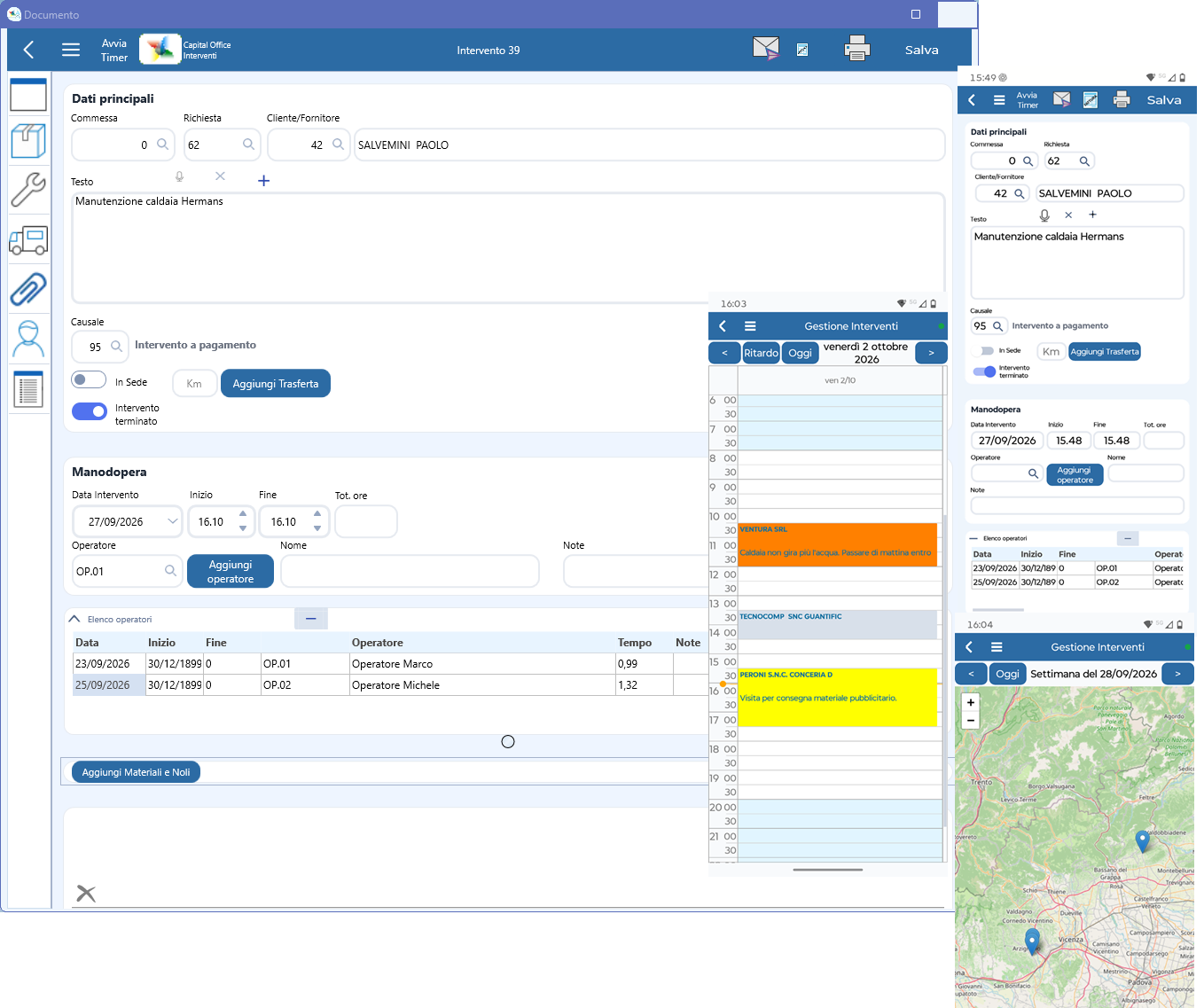Viewport: 1204px width, 1008px height.
Task: Open the person operator section in sidebar
Action: 28,339
